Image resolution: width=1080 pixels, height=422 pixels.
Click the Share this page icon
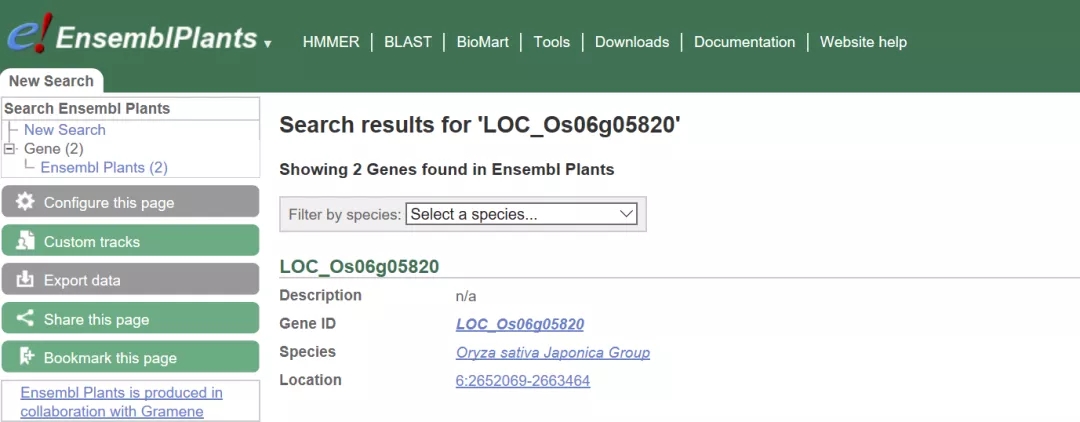[26, 319]
